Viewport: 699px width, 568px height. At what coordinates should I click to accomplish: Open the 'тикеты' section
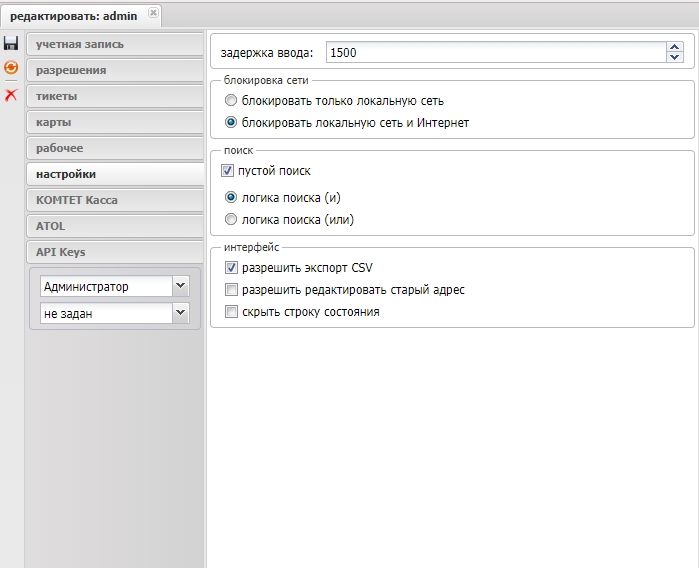click(x=115, y=96)
